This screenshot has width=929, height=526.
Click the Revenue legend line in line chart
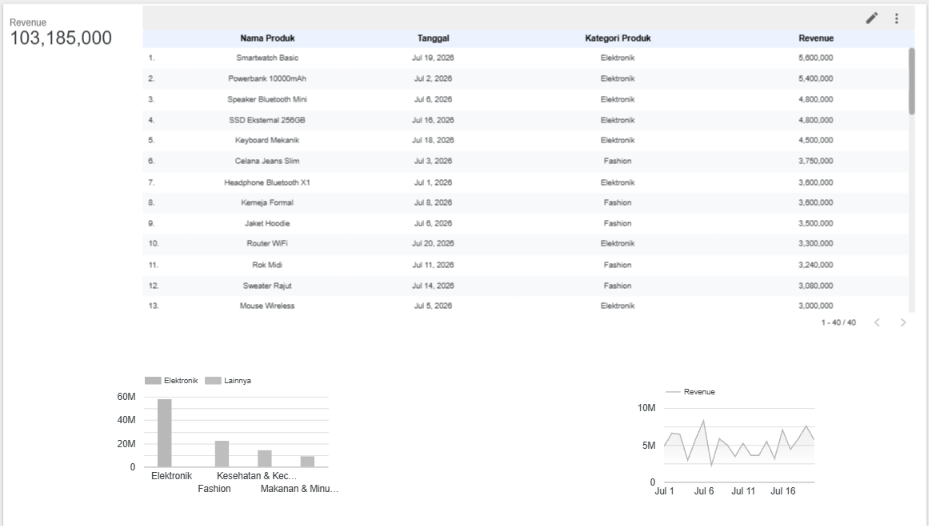(x=672, y=392)
